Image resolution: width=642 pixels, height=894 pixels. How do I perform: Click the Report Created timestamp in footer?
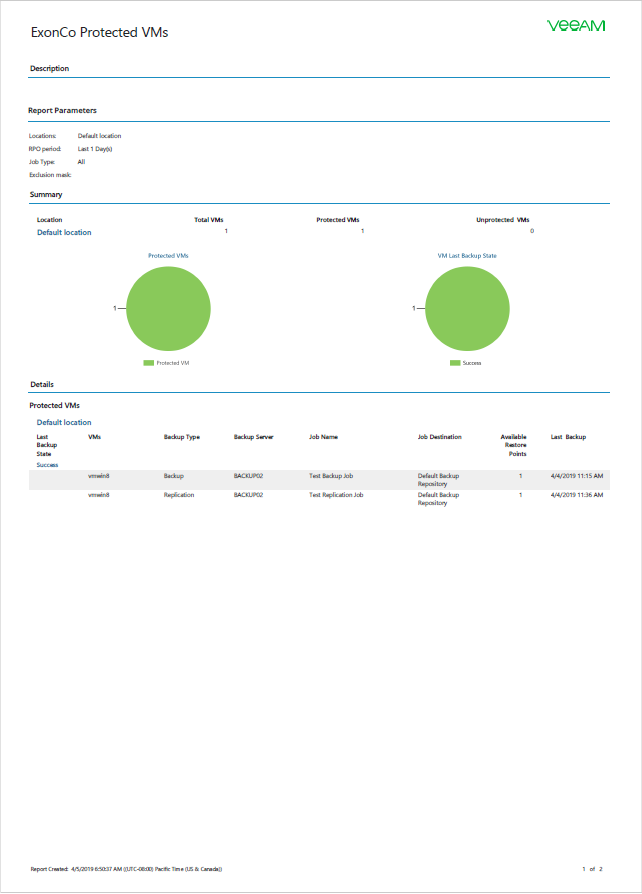click(126, 869)
